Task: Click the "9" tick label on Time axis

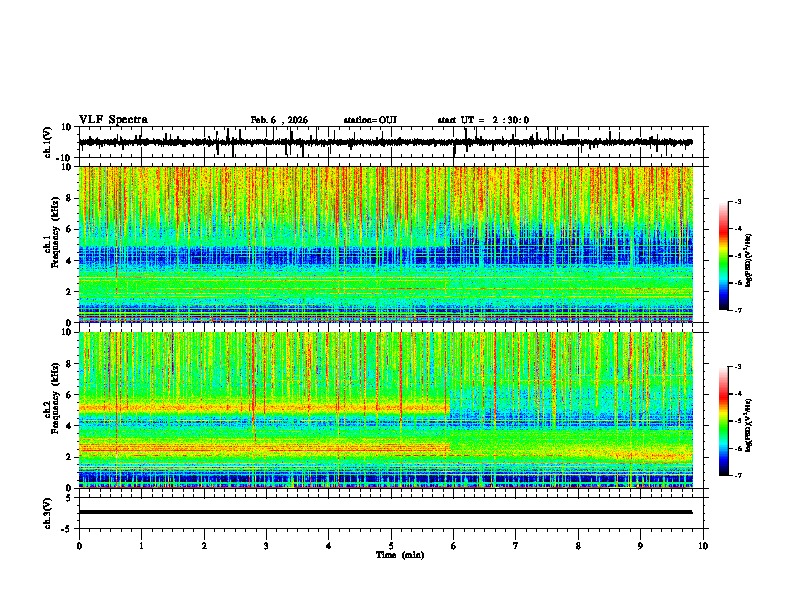Action: (640, 546)
